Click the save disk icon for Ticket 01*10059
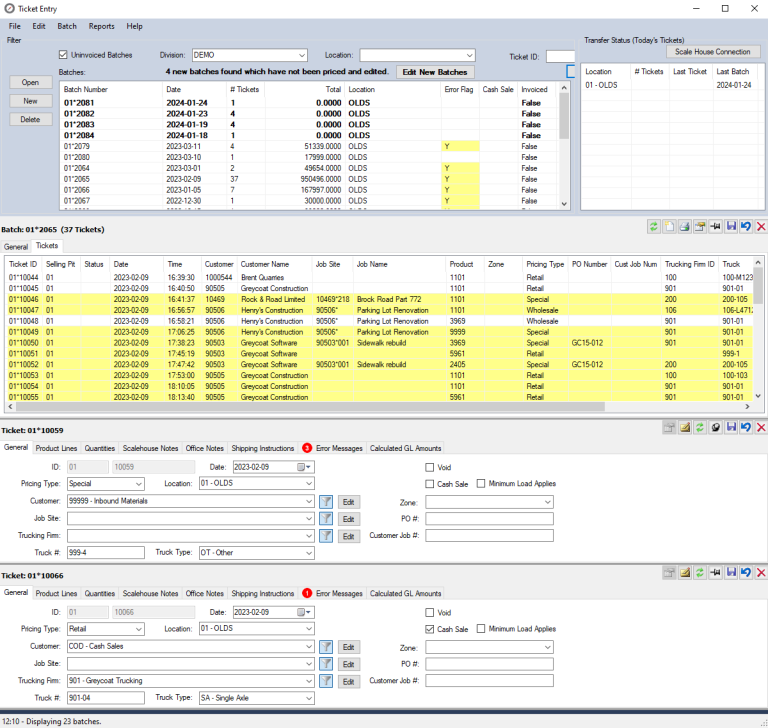768x728 pixels. [731, 427]
